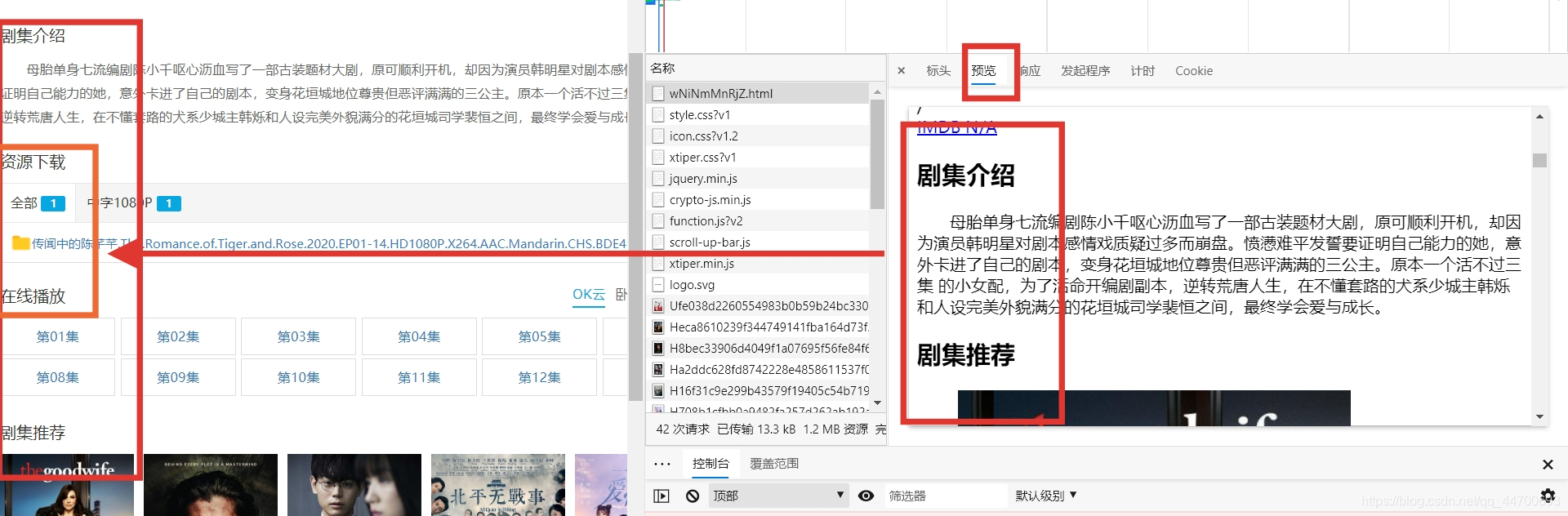Screen dimensions: 1568x516
Task: Select scroll-up-bar.js request
Action: 759,242
